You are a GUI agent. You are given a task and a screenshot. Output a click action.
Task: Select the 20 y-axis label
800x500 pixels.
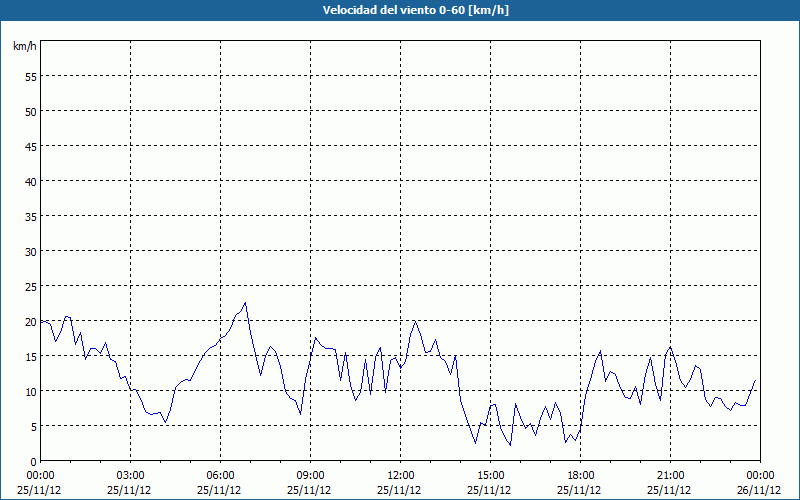tap(31, 321)
